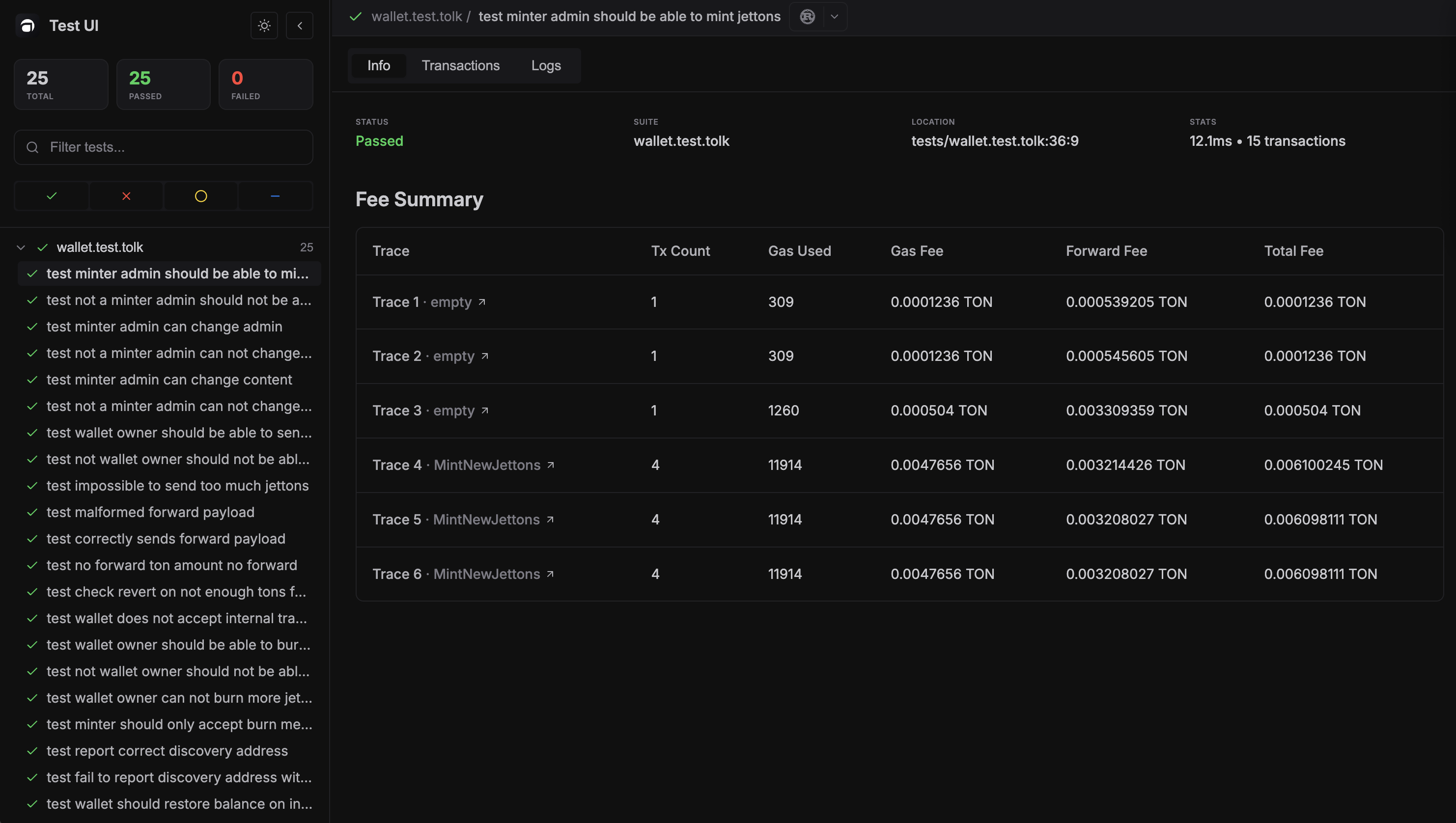Select test malformed forward payload from the list
1456x823 pixels.
(150, 512)
